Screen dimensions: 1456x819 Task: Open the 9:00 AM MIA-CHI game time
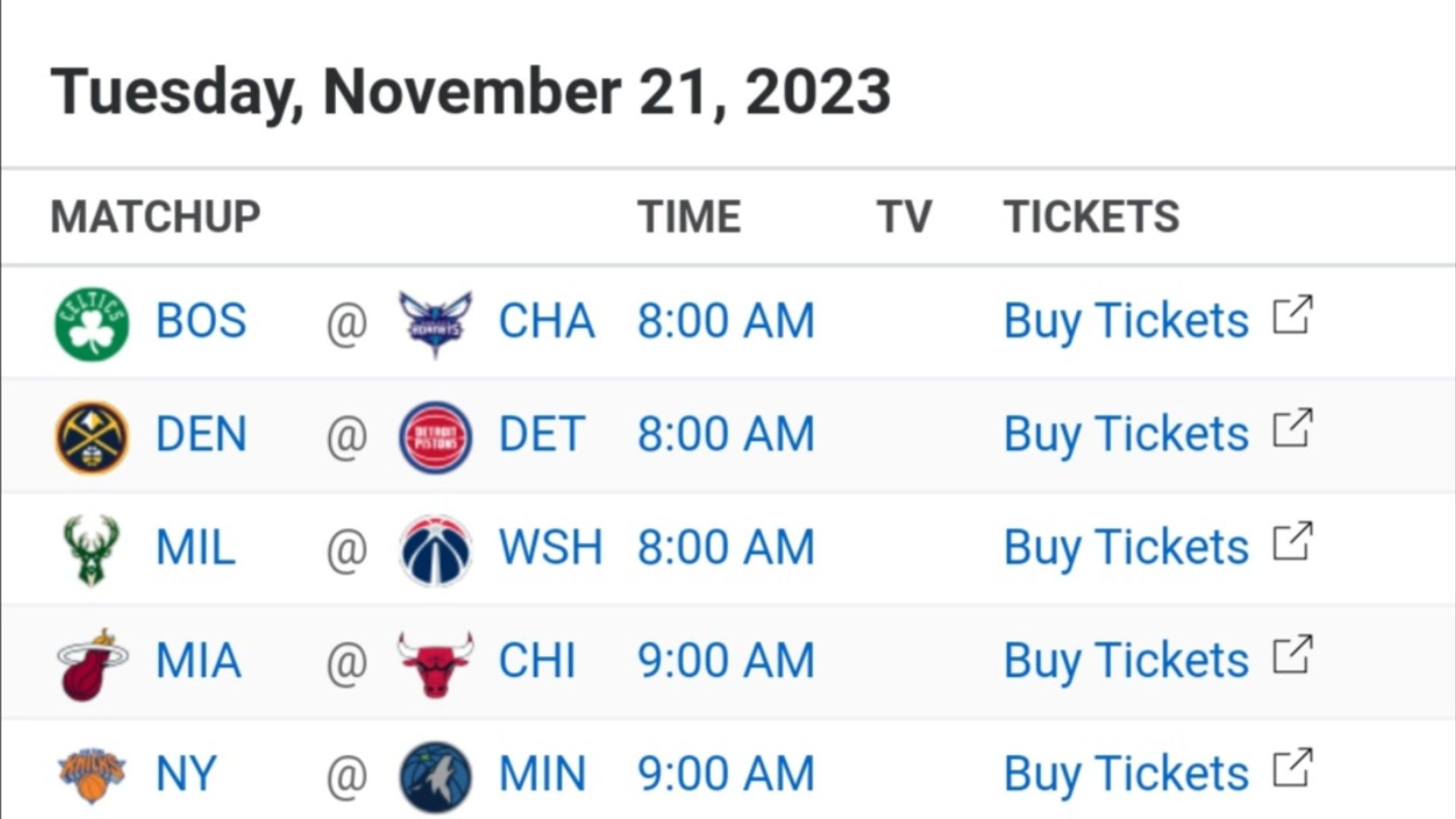[x=726, y=661]
